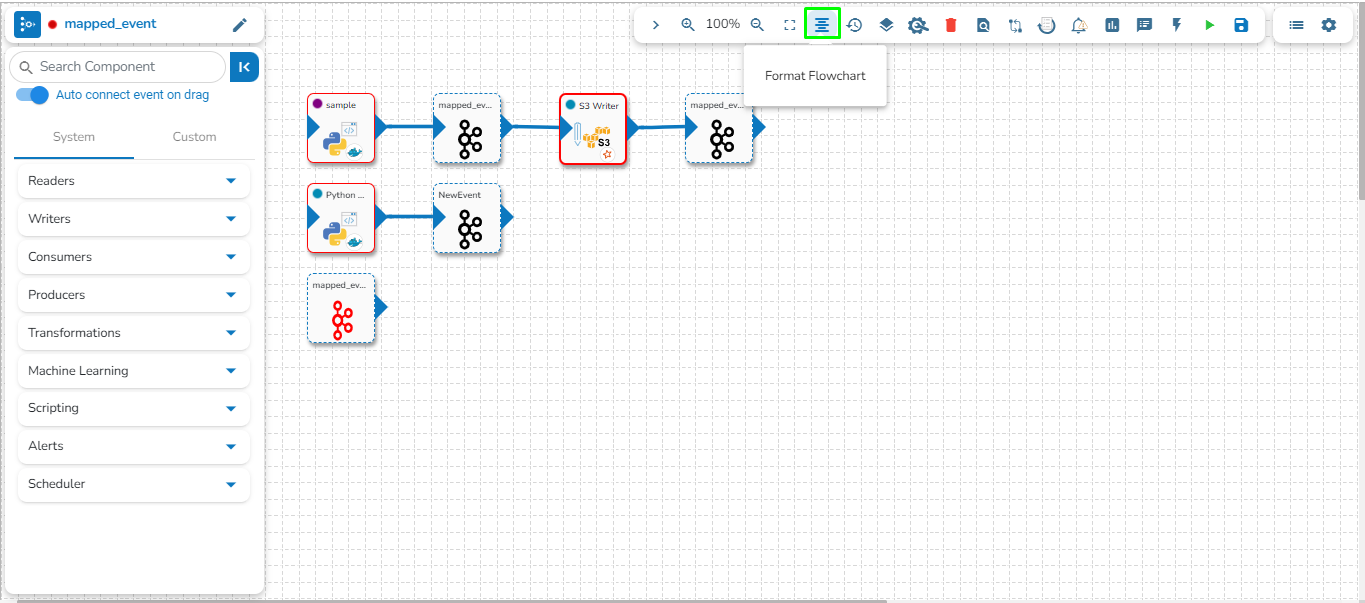Open the comments message icon
Image resolution: width=1365 pixels, height=603 pixels.
(1144, 25)
